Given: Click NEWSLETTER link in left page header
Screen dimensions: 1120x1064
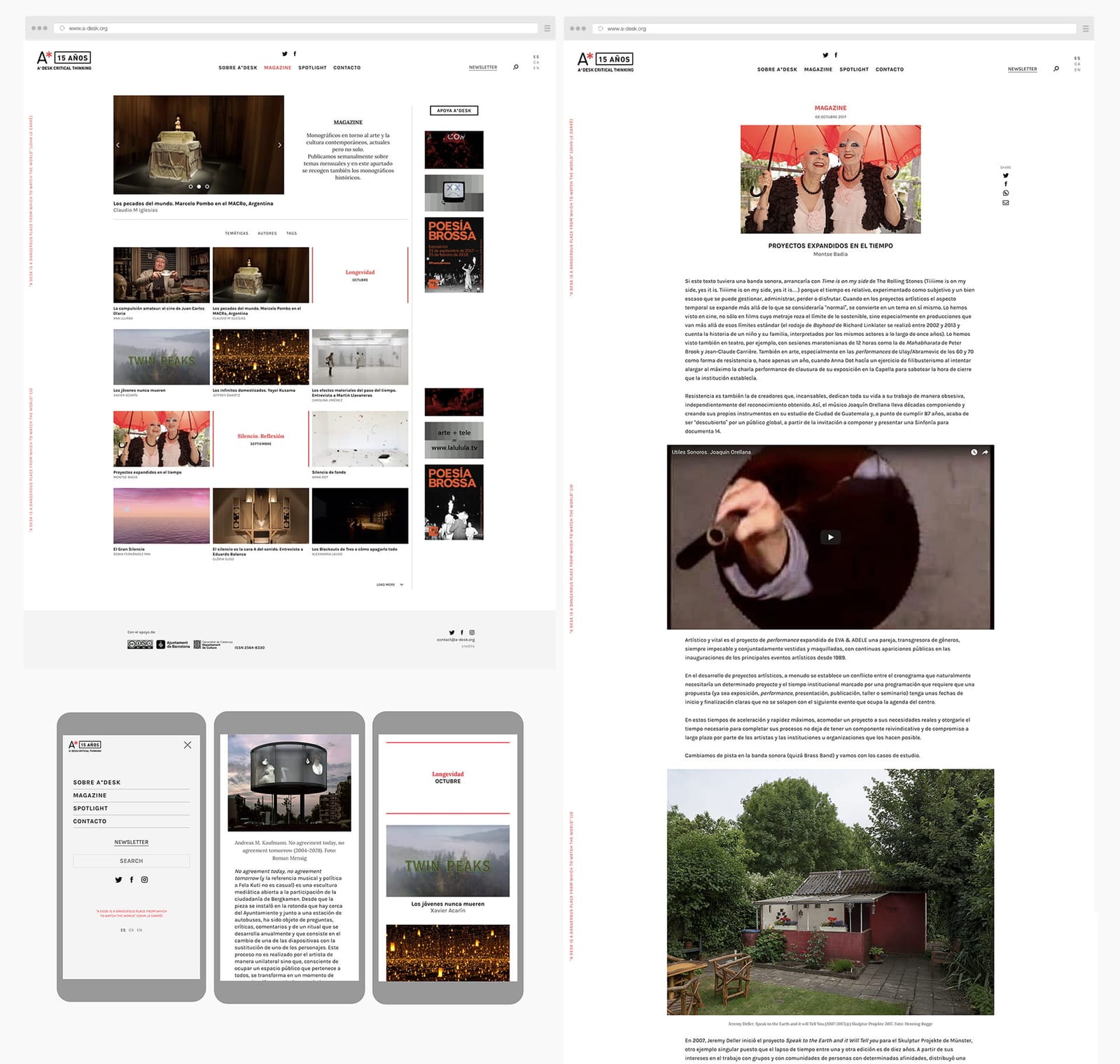Looking at the screenshot, I should coord(483,67).
